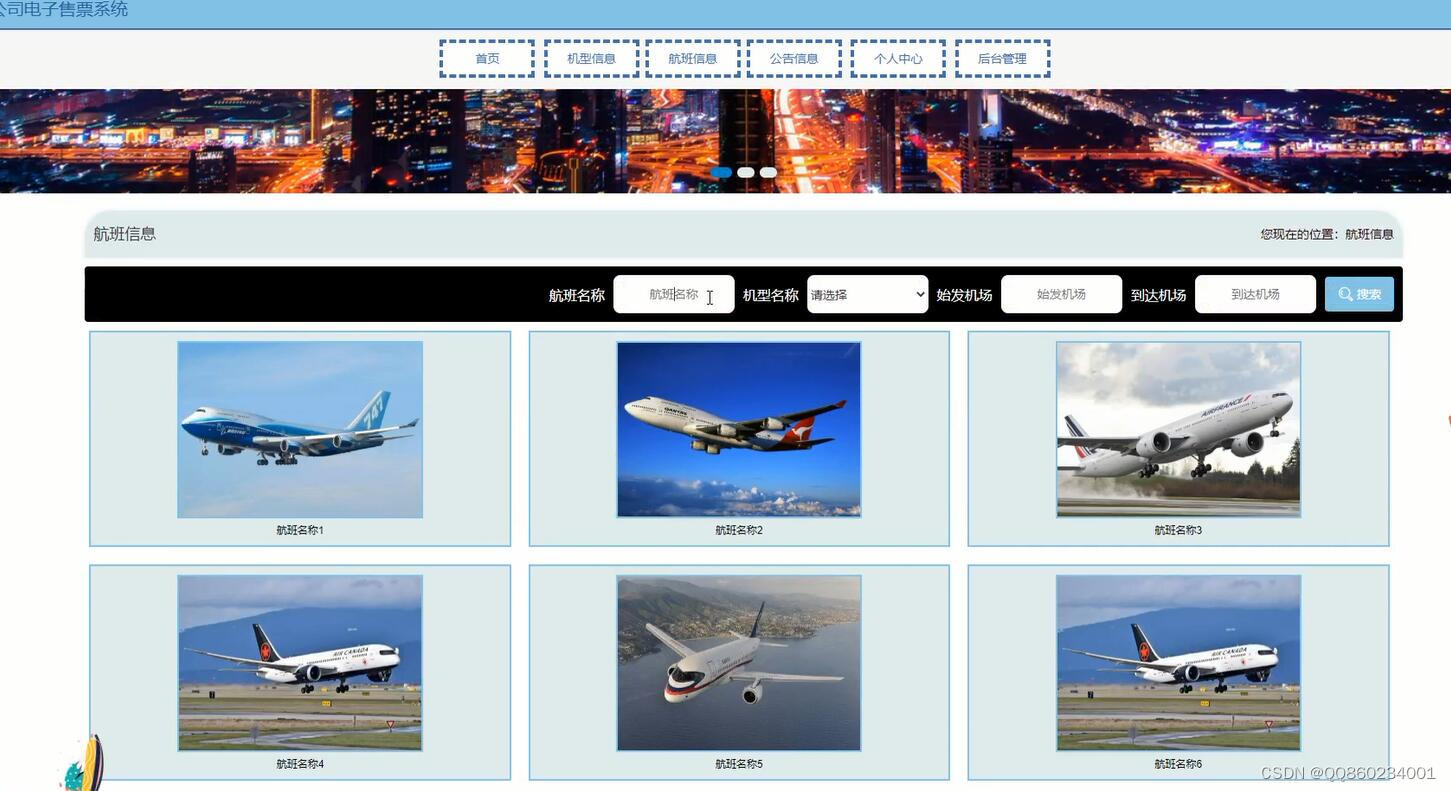Click the 航班信息 breadcrumb location text
Viewport: 1451px width, 791px height.
(1369, 234)
